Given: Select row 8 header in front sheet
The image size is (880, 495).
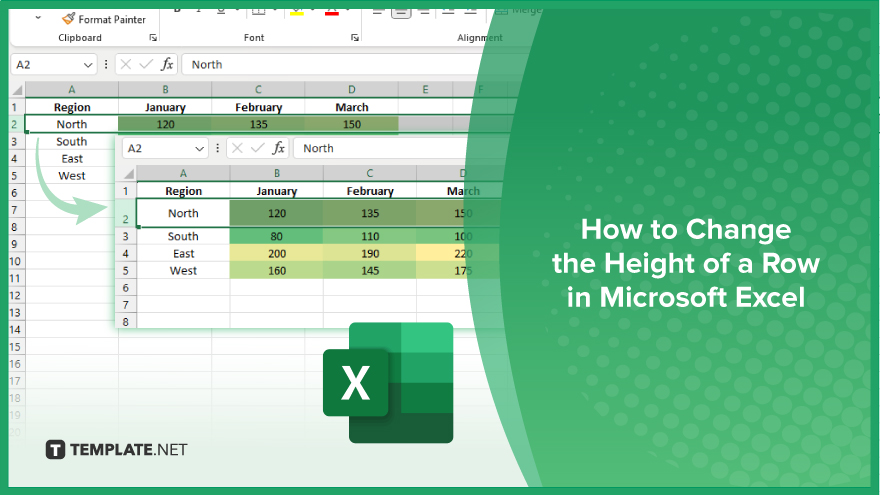Looking at the screenshot, I should 126,322.
